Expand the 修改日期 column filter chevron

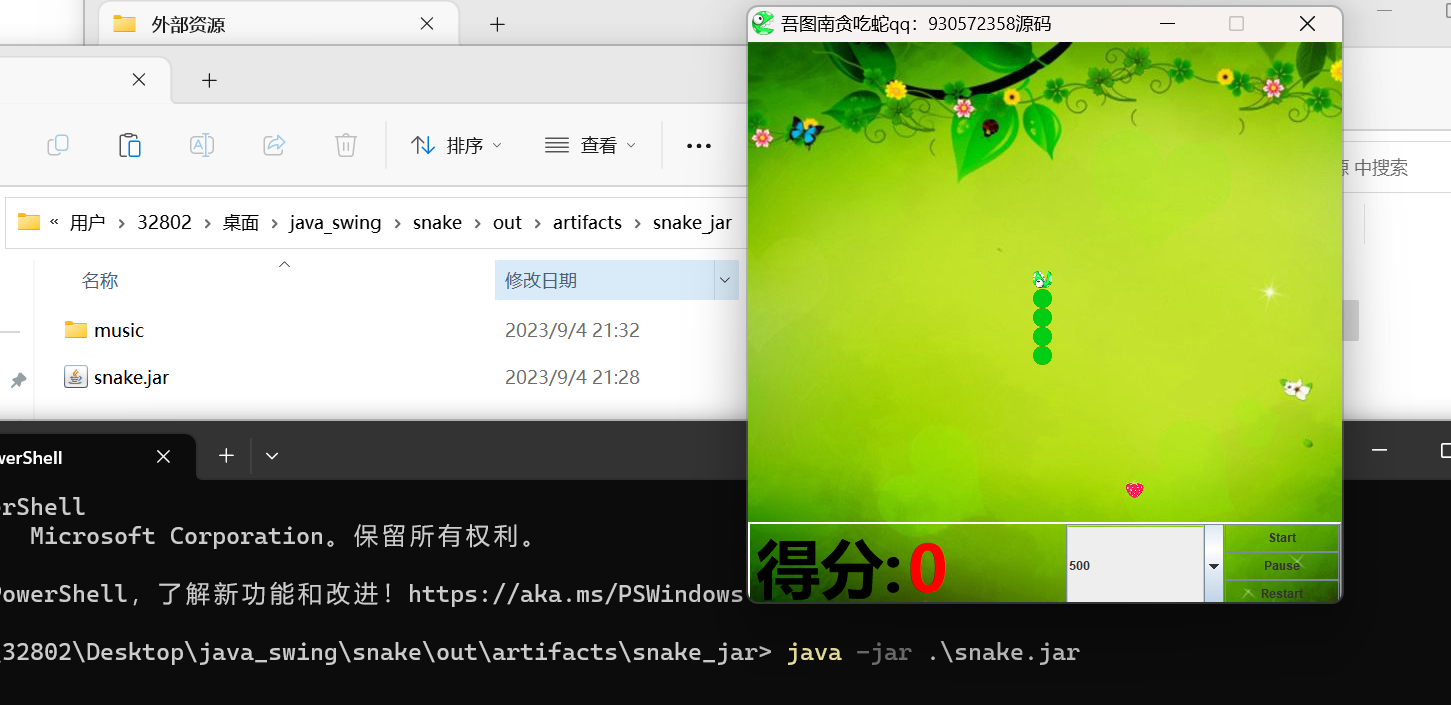point(725,281)
